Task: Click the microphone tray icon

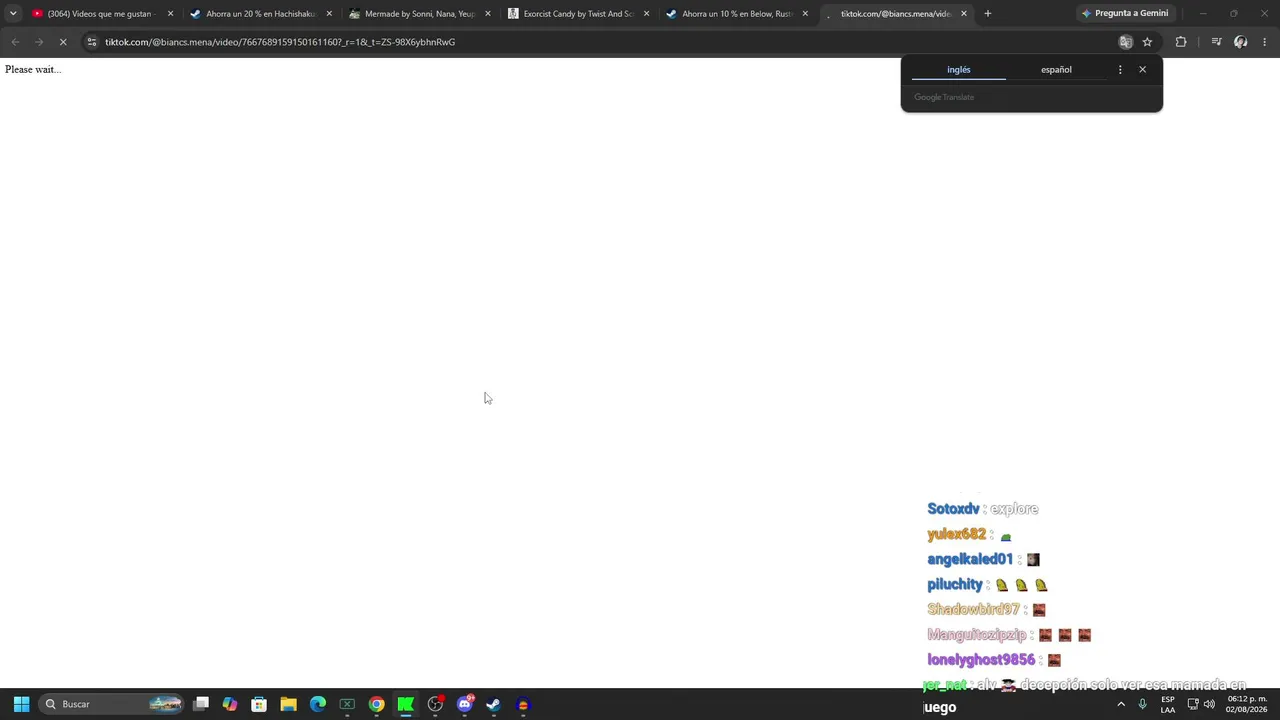Action: point(1142,704)
